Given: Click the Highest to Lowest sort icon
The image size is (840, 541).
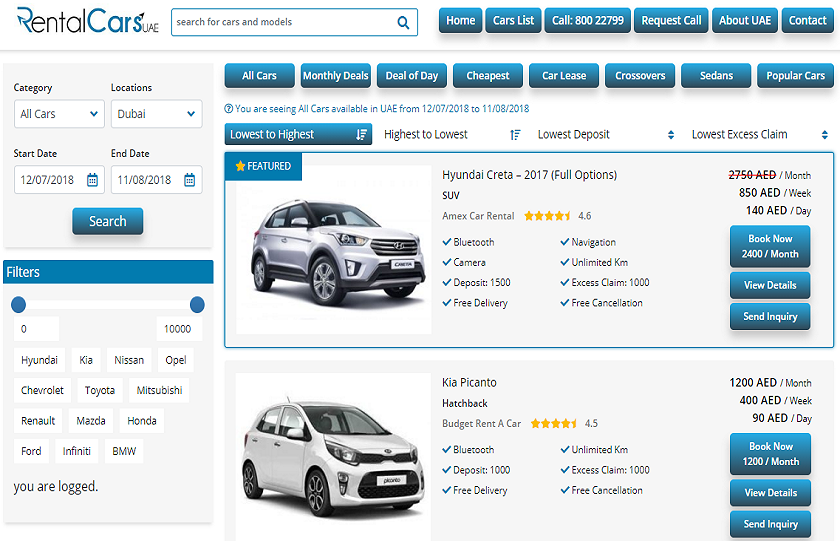Looking at the screenshot, I should pyautogui.click(x=515, y=135).
